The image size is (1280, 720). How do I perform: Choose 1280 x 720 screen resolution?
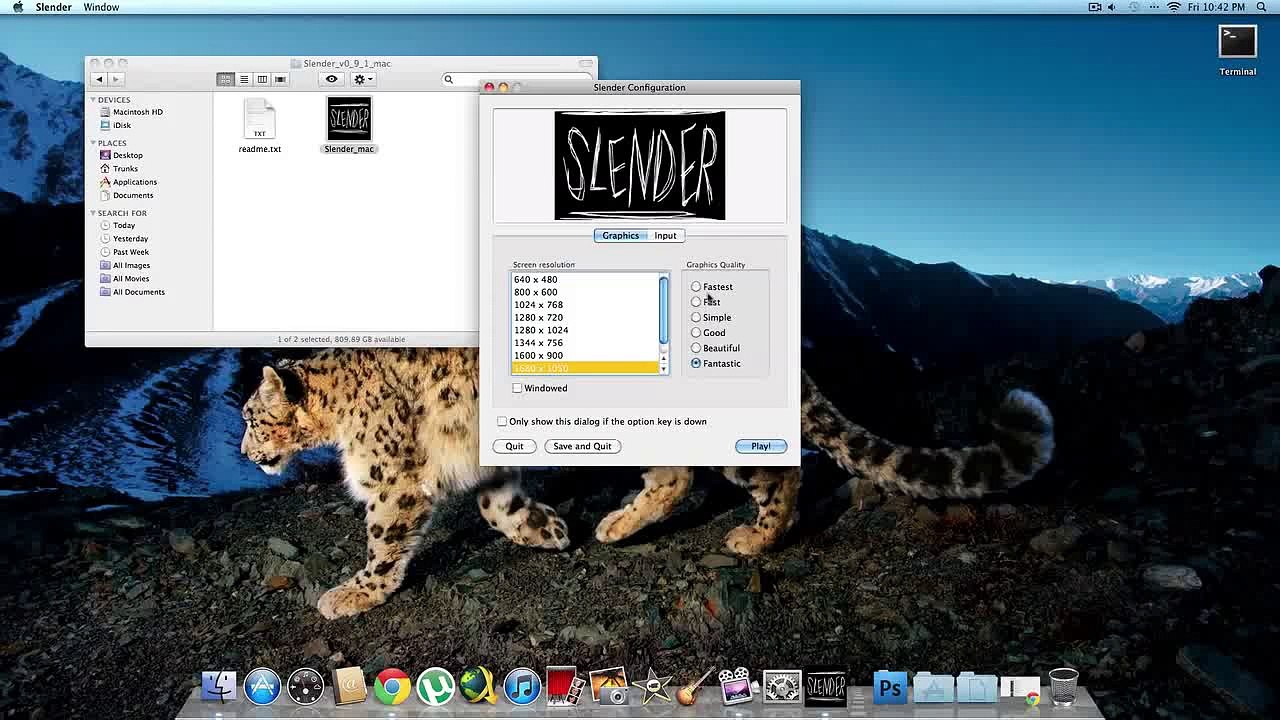(x=585, y=318)
